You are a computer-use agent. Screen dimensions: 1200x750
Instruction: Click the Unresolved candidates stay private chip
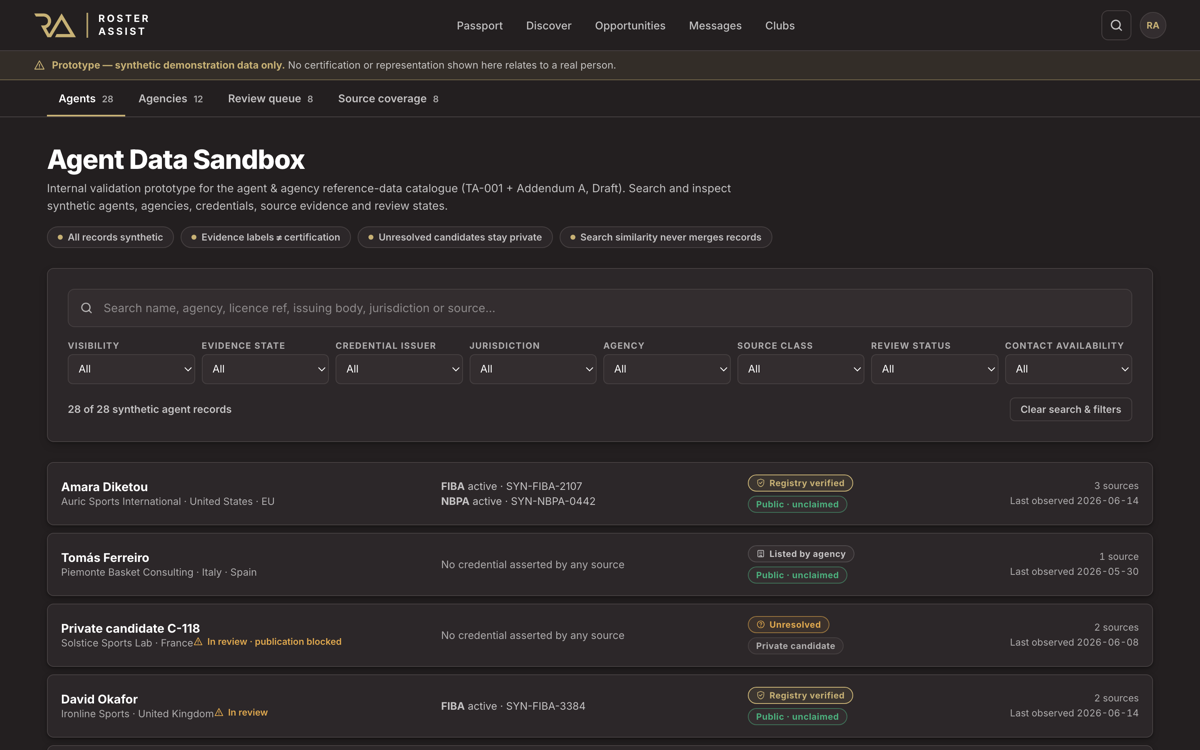(x=455, y=237)
